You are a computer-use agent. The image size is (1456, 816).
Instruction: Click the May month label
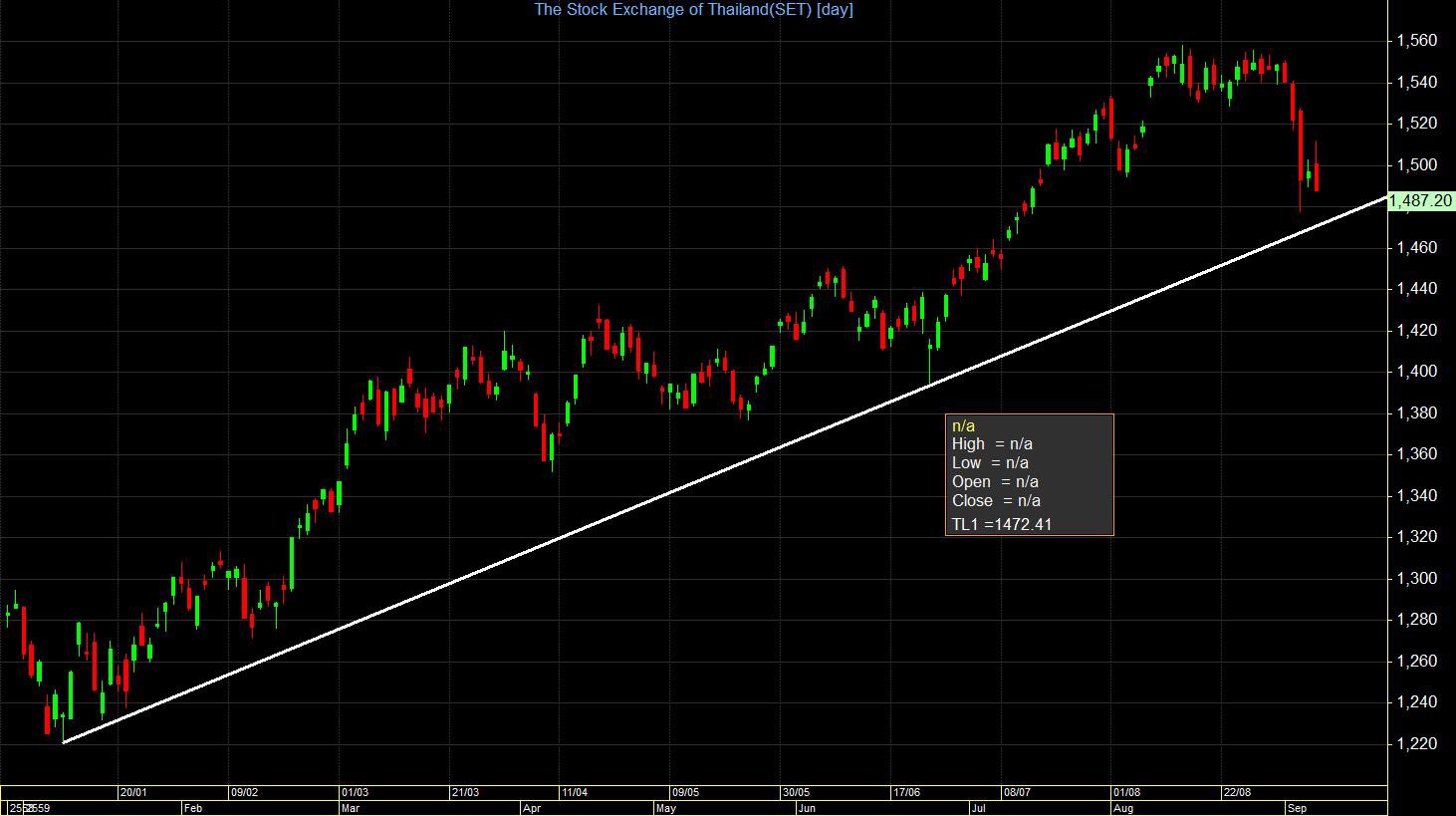666,808
